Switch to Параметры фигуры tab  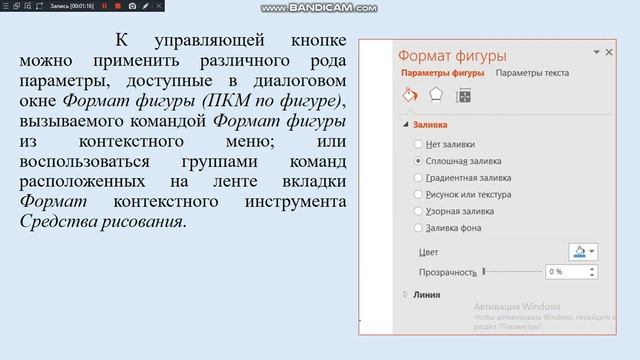pyautogui.click(x=442, y=73)
